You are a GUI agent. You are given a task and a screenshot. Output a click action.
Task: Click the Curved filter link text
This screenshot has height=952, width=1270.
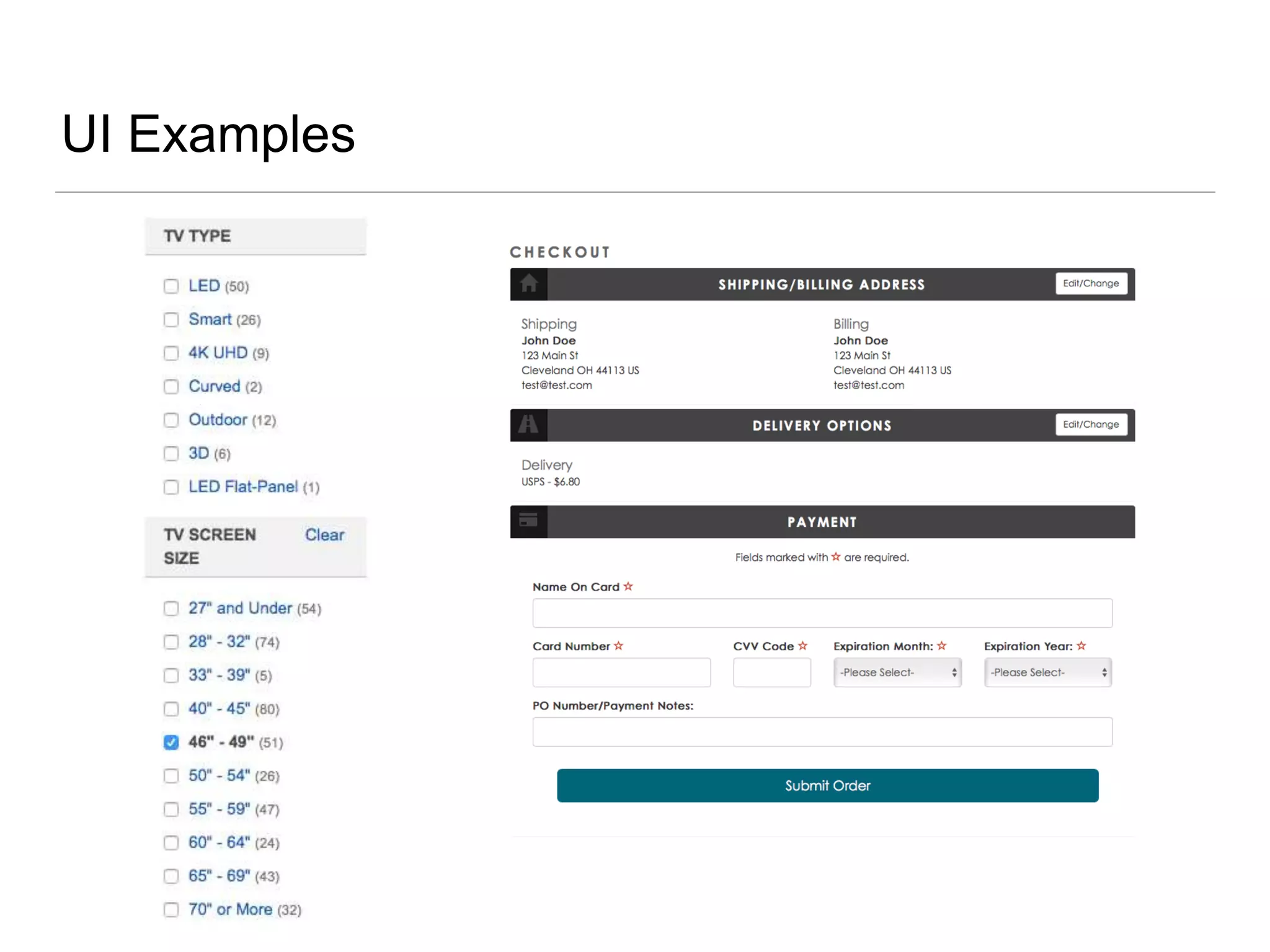(214, 386)
